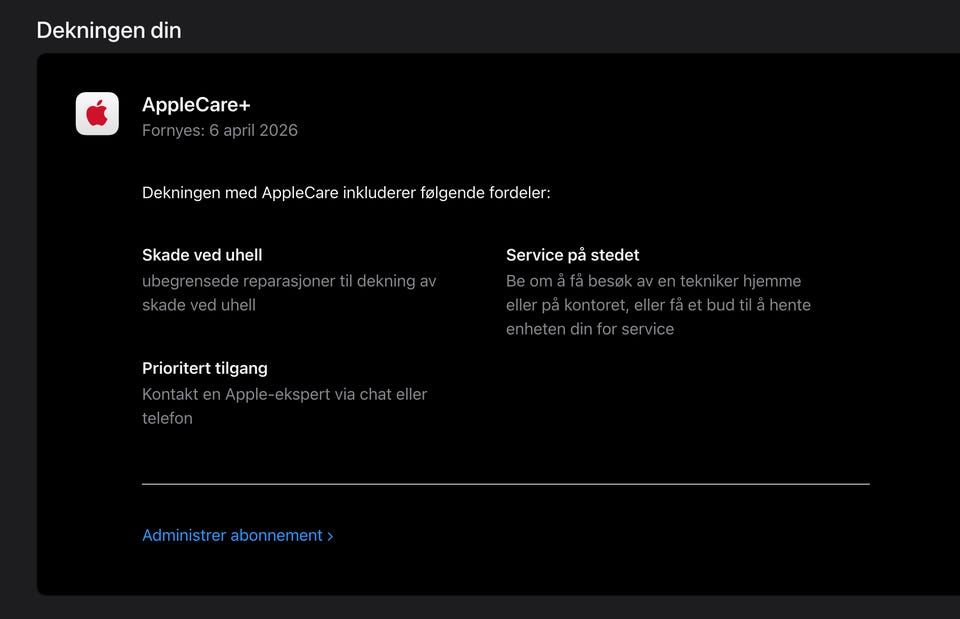Click the word 'abonnement' in the blue link
960x619 pixels.
click(277, 535)
